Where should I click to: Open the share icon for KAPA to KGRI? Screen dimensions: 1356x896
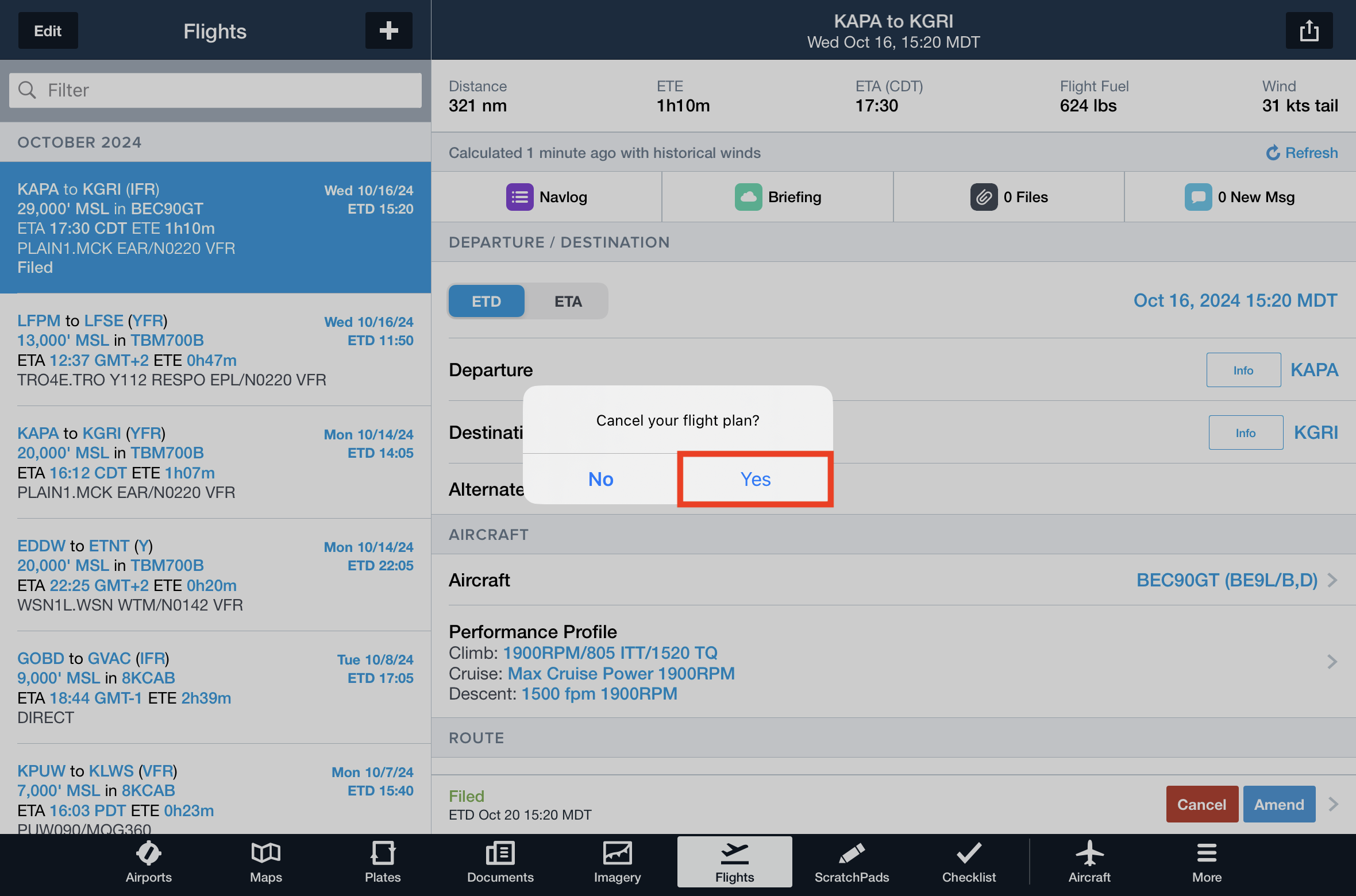click(x=1309, y=30)
